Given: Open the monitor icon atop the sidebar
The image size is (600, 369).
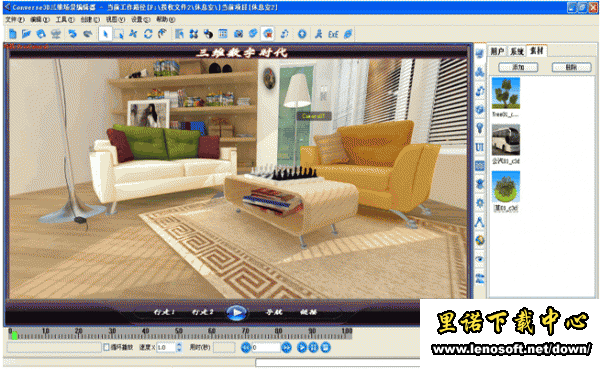Looking at the screenshot, I should point(480,53).
